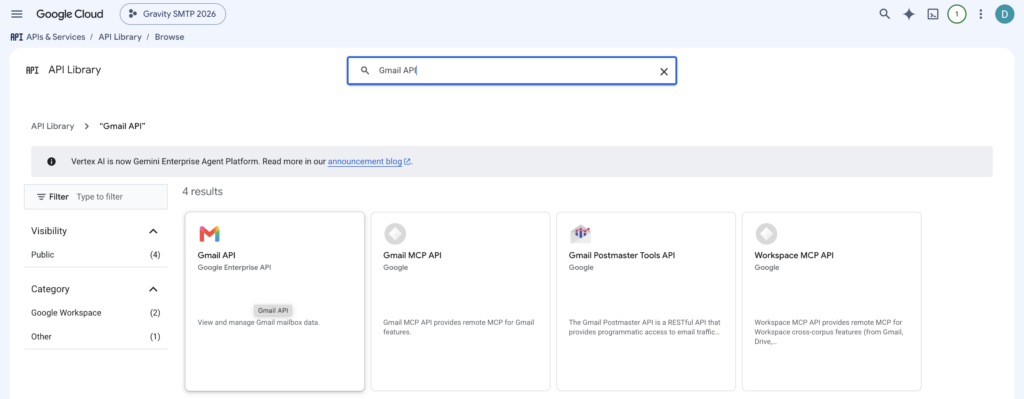Open the Gmail API card title
The height and width of the screenshot is (399, 1024).
tap(216, 255)
